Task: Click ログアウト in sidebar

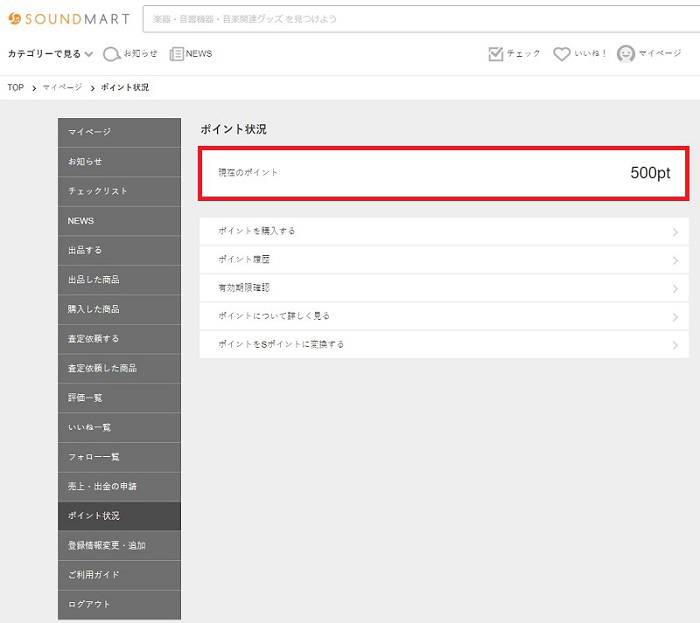Action: [x=119, y=604]
